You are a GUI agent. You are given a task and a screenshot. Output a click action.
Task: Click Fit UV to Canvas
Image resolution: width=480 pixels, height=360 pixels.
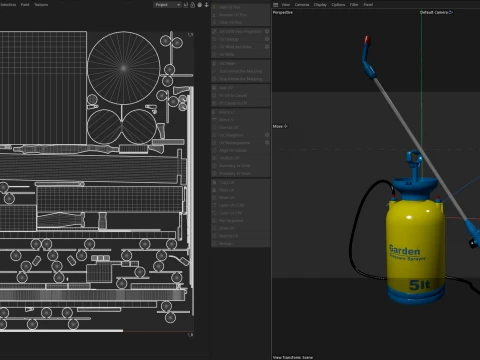240,95
